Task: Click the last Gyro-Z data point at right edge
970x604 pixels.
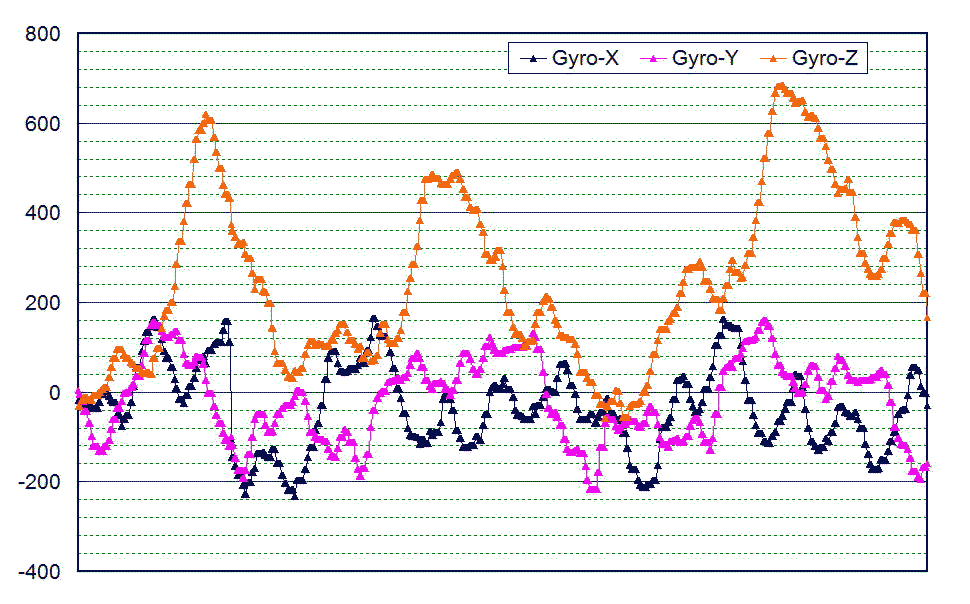Action: [928, 317]
